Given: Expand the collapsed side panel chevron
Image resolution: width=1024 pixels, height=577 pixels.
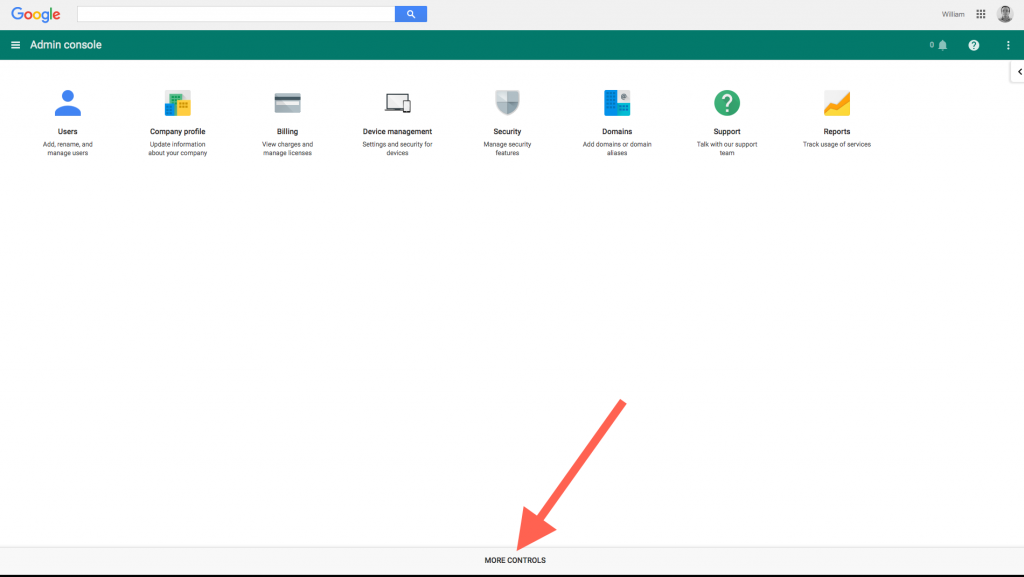Looking at the screenshot, I should pyautogui.click(x=1017, y=72).
